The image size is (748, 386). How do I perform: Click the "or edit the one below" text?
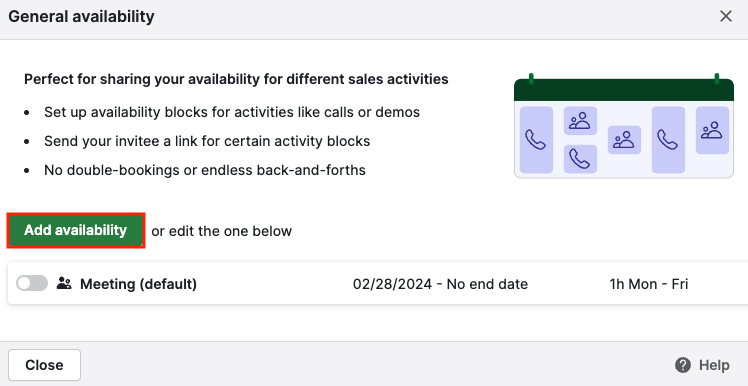[x=221, y=231]
